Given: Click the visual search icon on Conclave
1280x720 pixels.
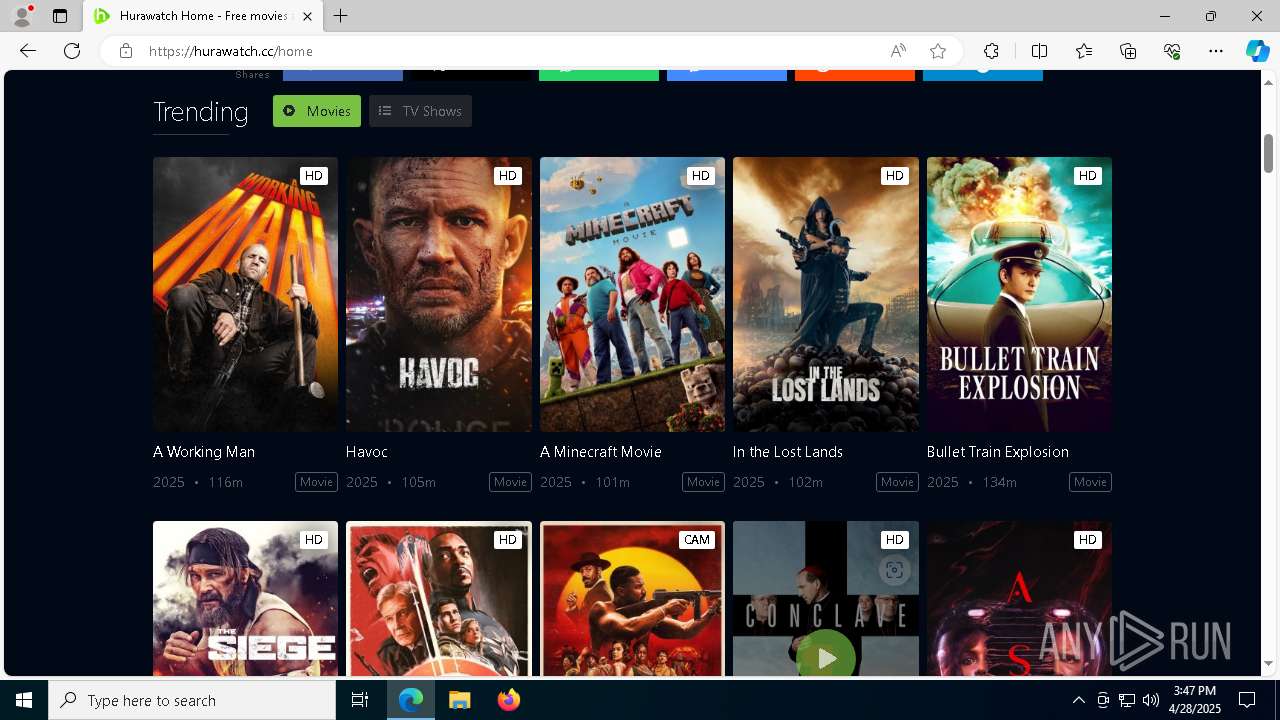Looking at the screenshot, I should 894,570.
